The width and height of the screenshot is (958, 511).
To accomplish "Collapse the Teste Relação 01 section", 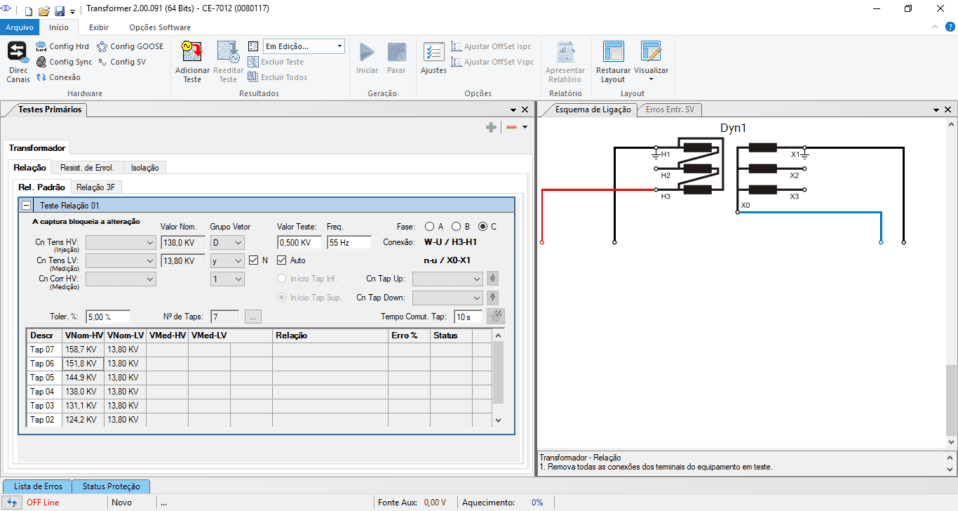I will (x=27, y=205).
